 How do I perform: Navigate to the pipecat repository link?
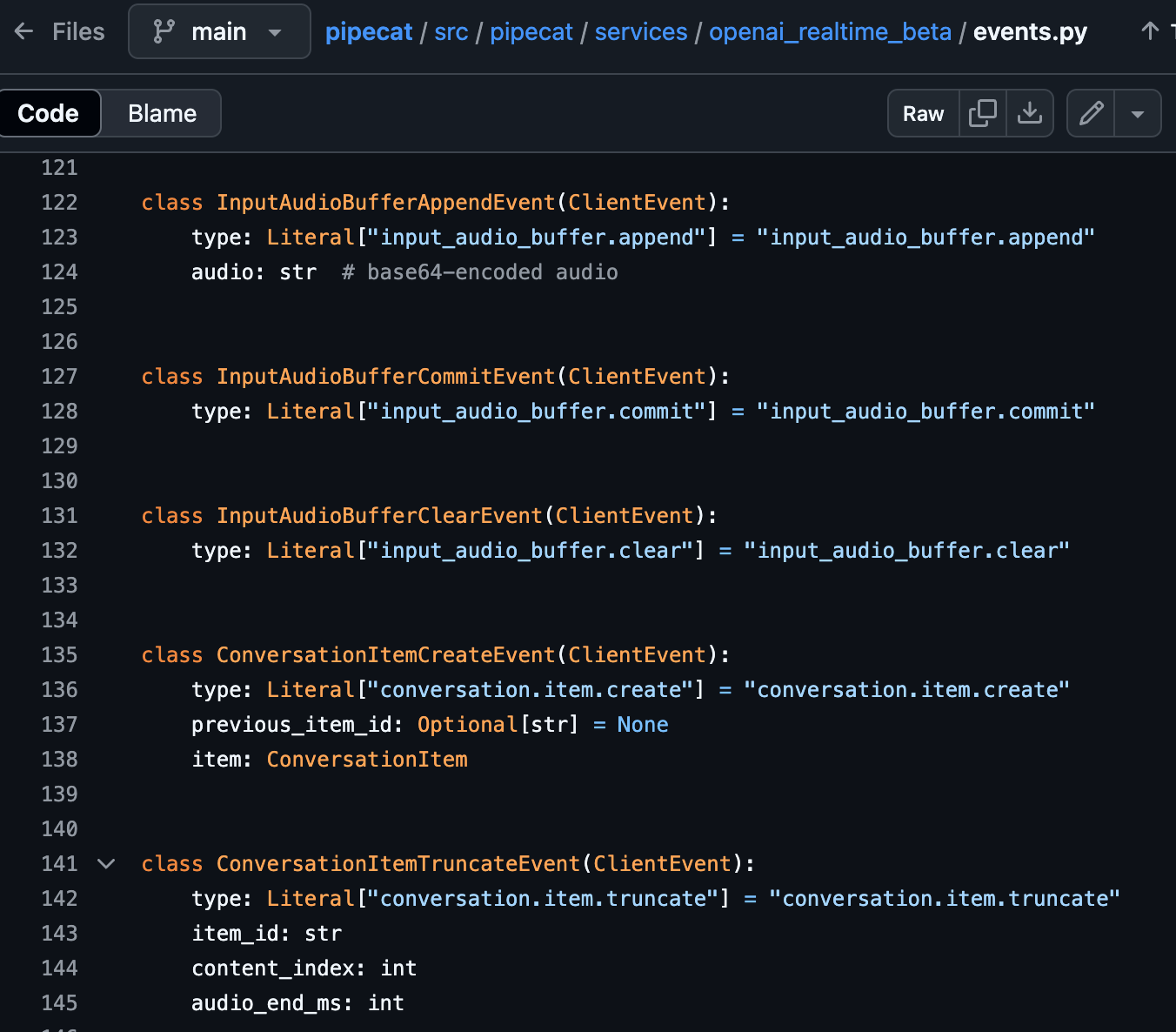click(368, 31)
